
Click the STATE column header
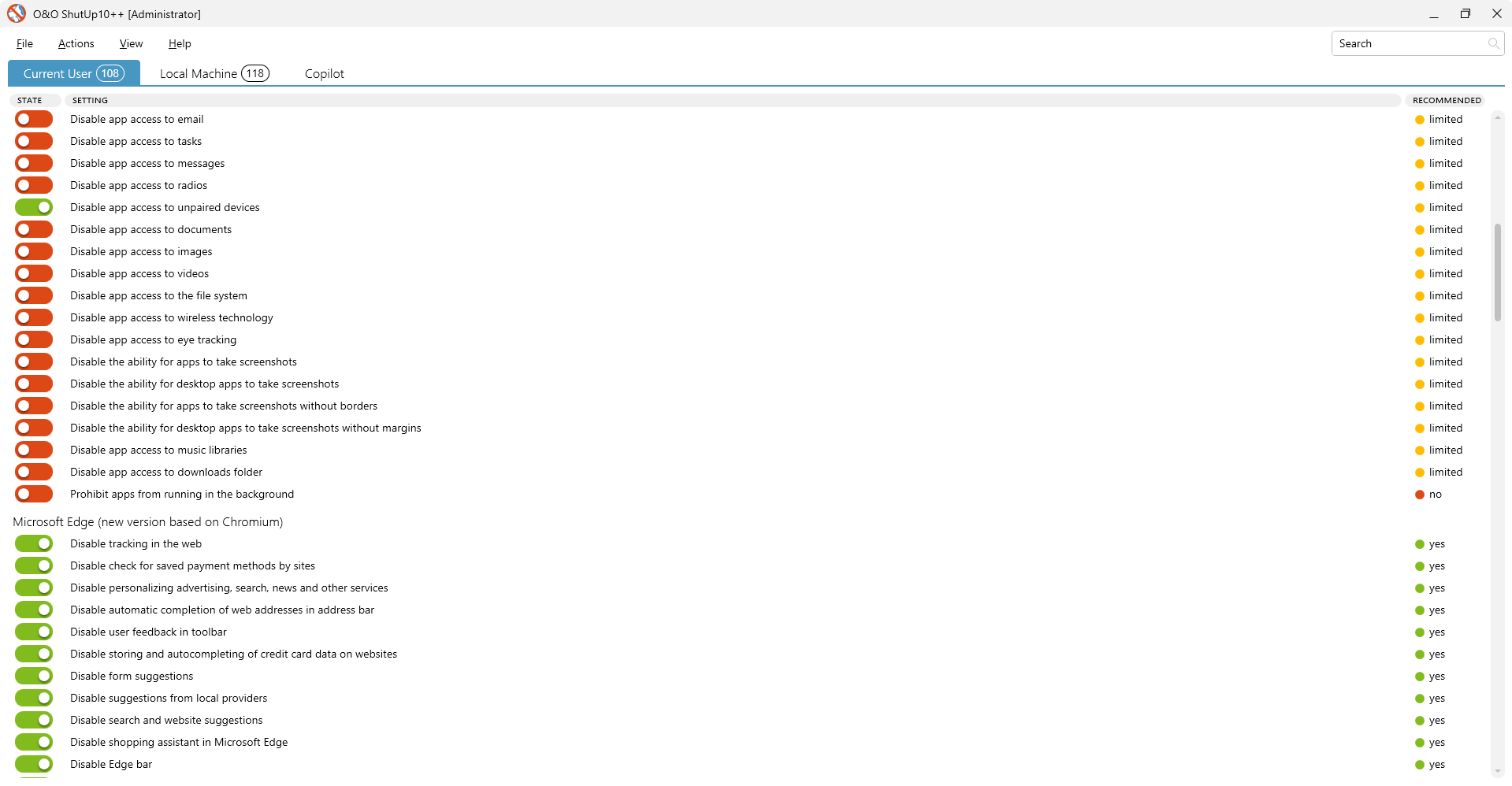(35, 100)
